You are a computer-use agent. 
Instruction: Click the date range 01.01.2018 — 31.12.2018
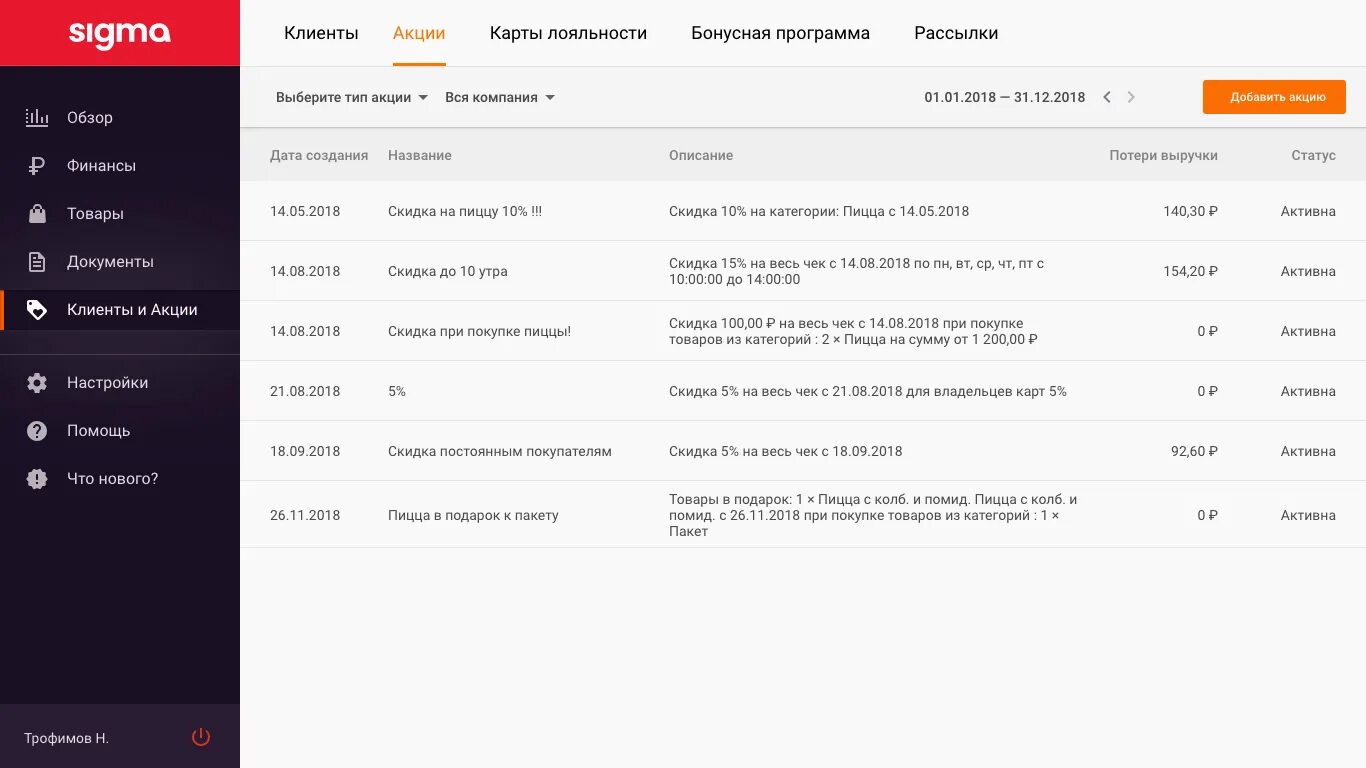point(1004,97)
